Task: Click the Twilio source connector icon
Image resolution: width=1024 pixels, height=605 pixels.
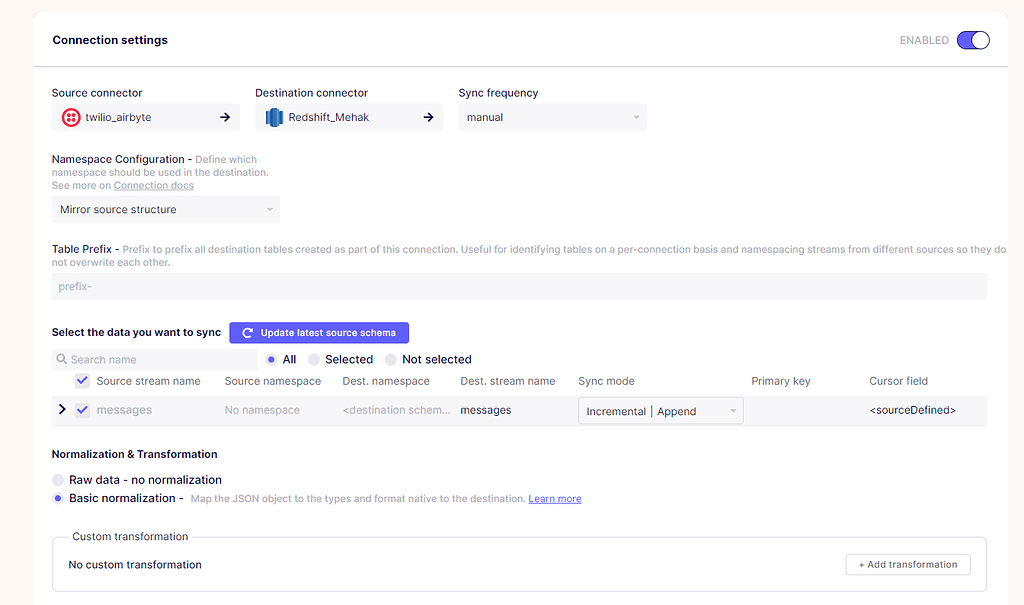Action: (69, 117)
